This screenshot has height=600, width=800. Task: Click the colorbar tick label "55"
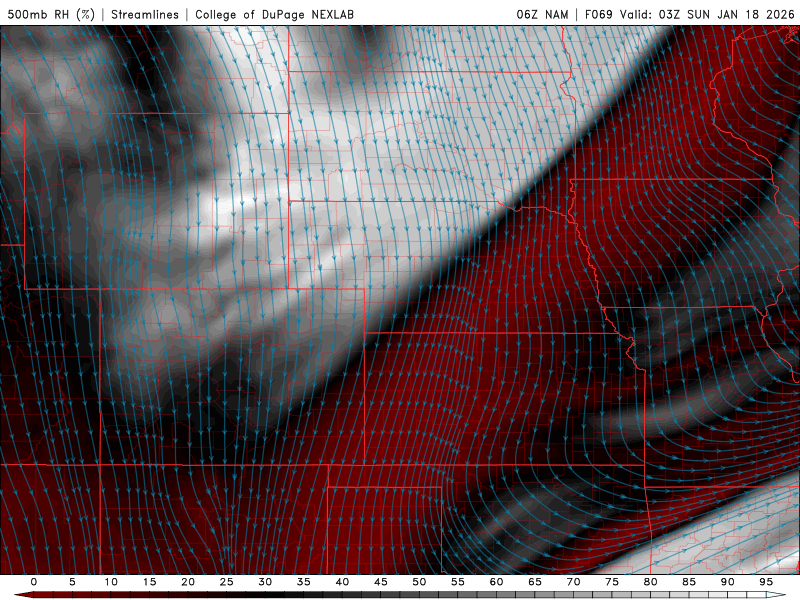[x=458, y=582]
